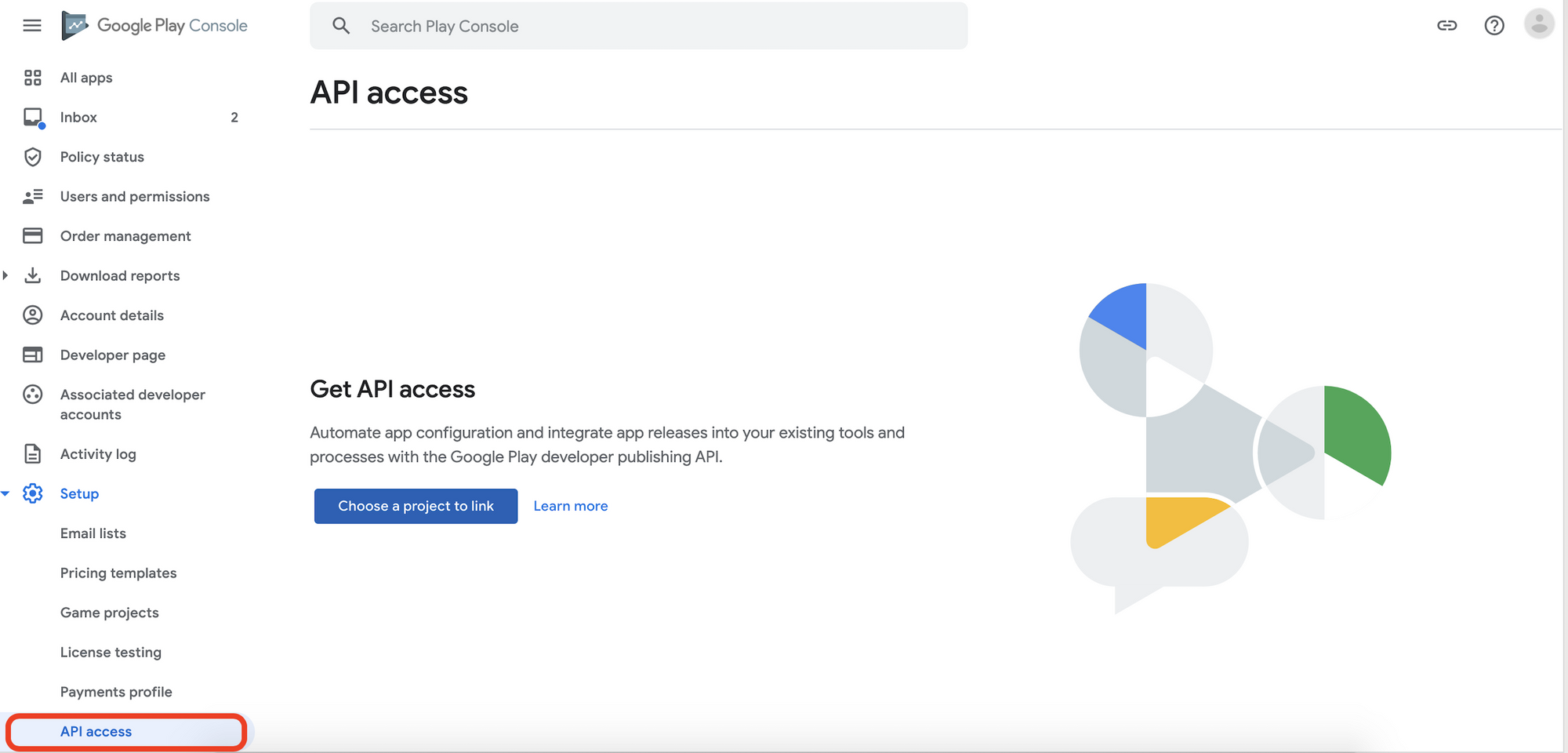Expand the Download reports section arrow
Viewport: 1568px width, 753px height.
click(x=5, y=275)
